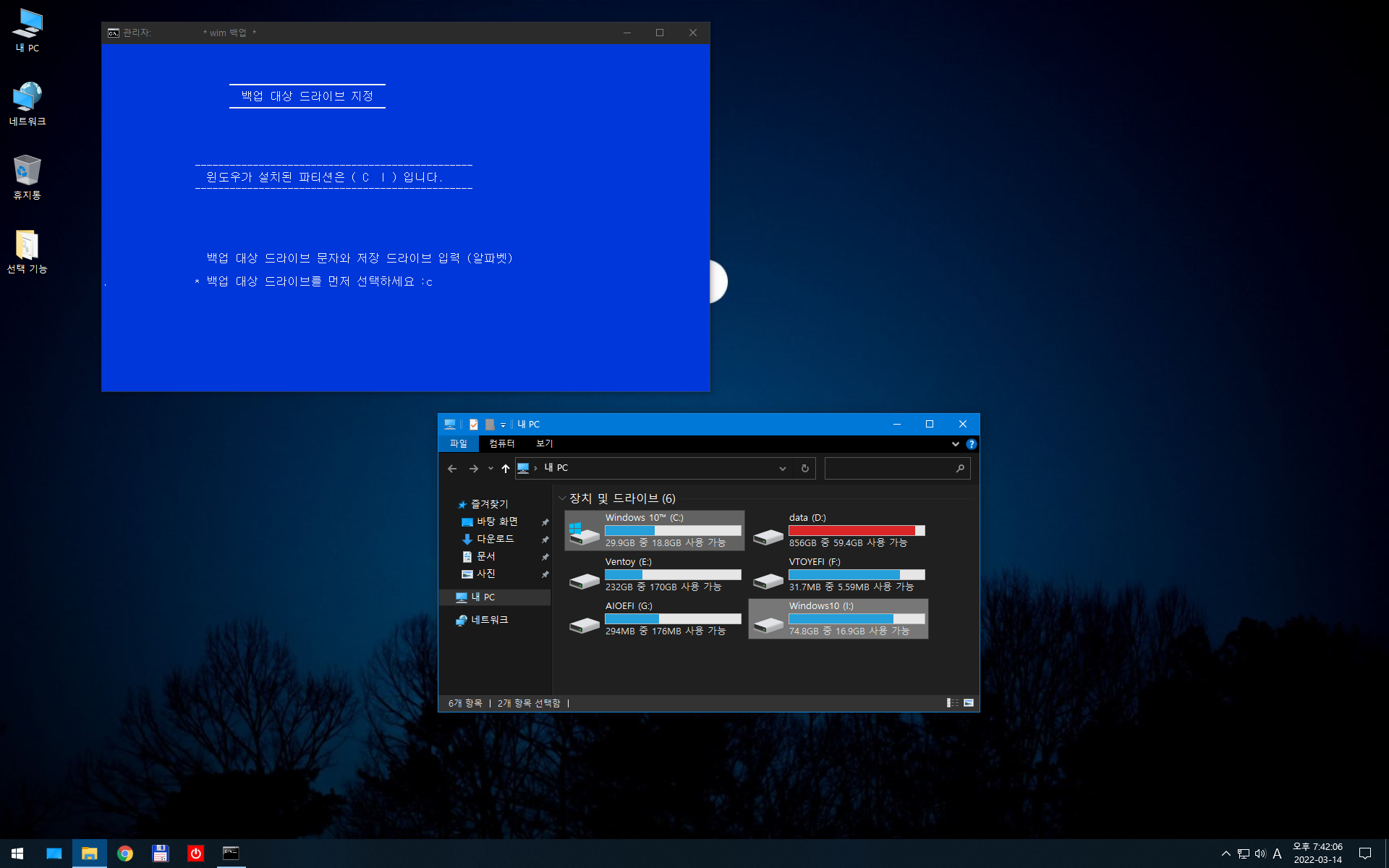This screenshot has width=1389, height=868.
Task: Go back in Explorer navigation
Action: point(452,469)
